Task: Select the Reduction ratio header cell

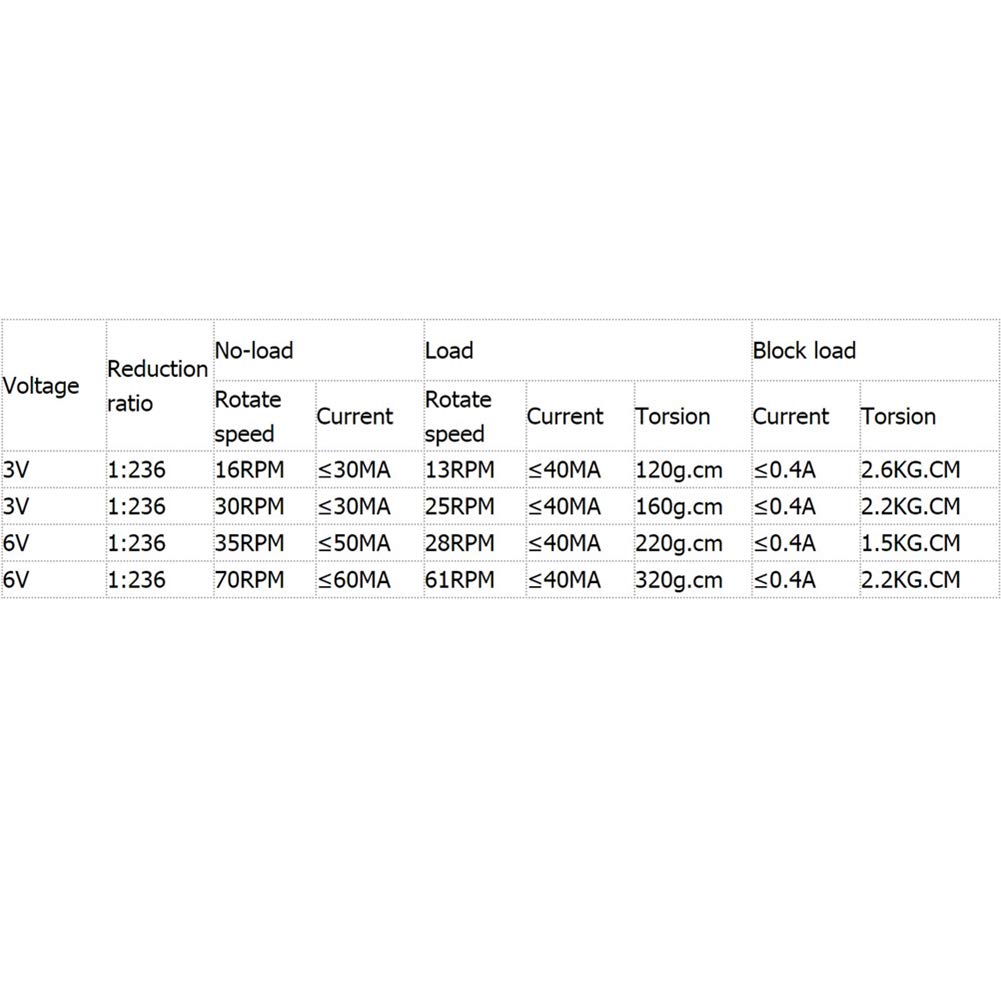Action: pyautogui.click(x=159, y=386)
